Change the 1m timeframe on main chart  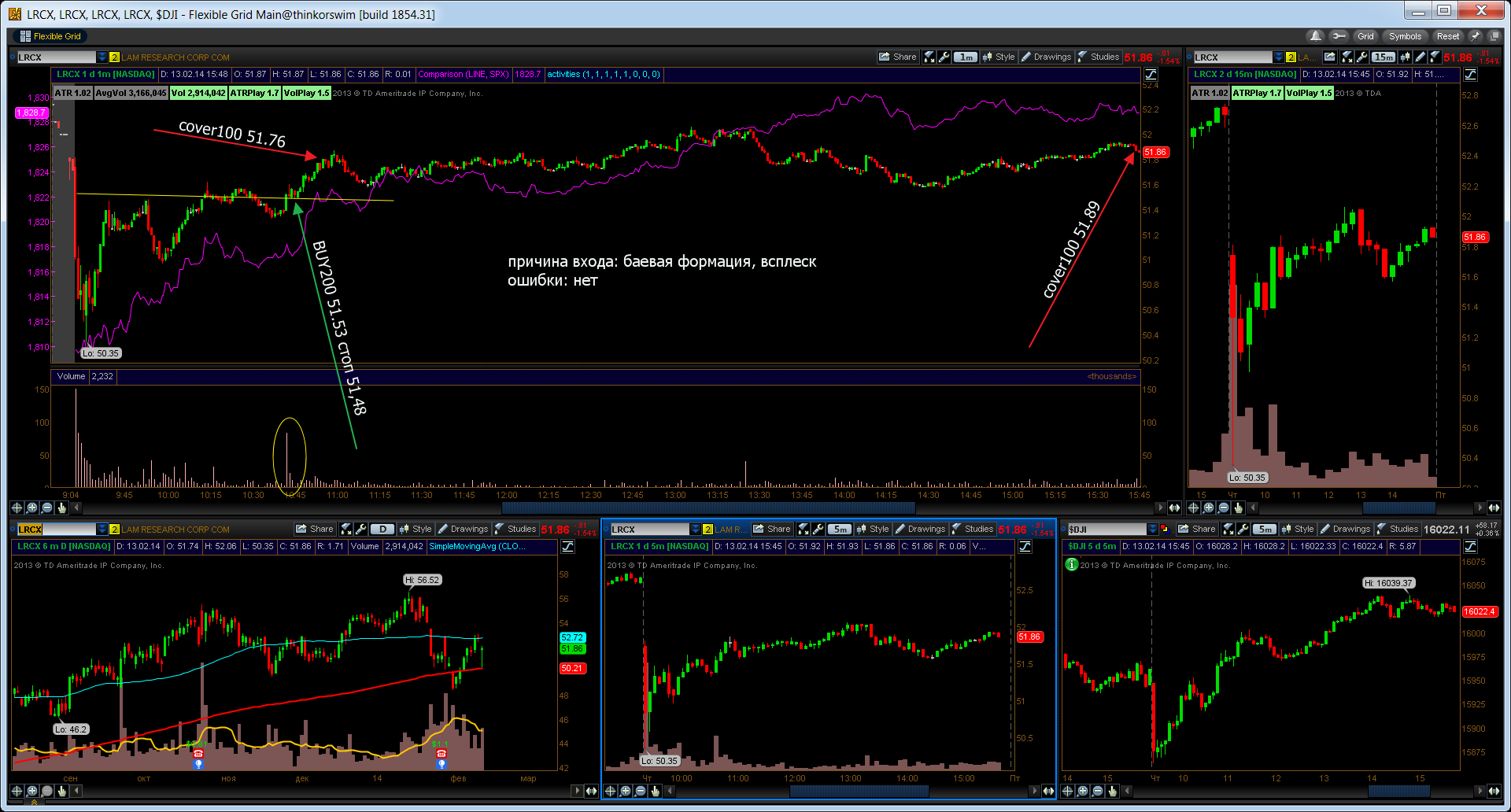966,57
